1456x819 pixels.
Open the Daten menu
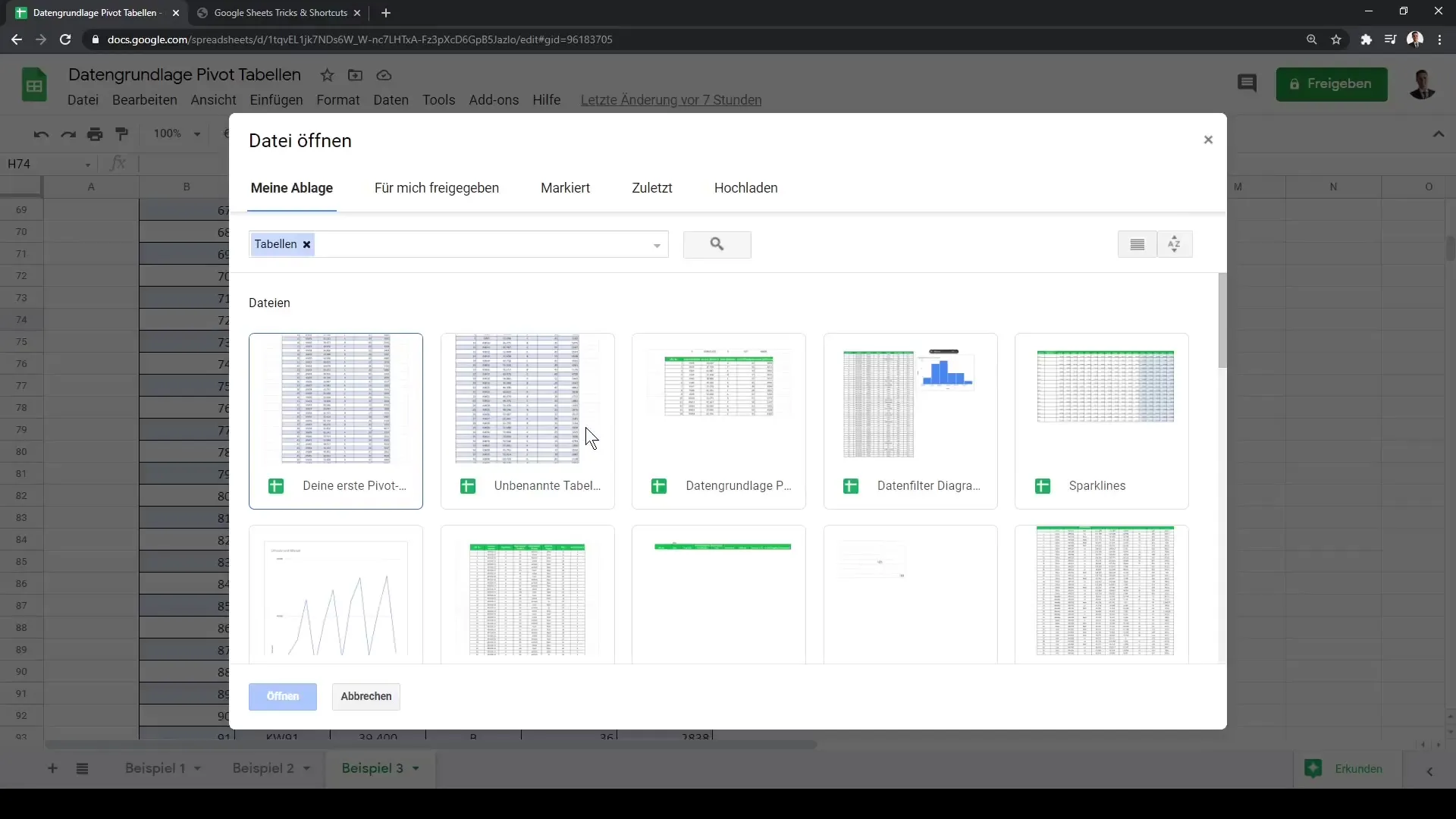(391, 100)
